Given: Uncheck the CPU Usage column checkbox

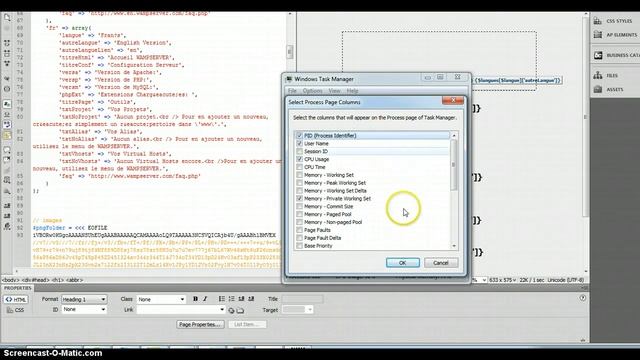Looking at the screenshot, I should pos(299,159).
